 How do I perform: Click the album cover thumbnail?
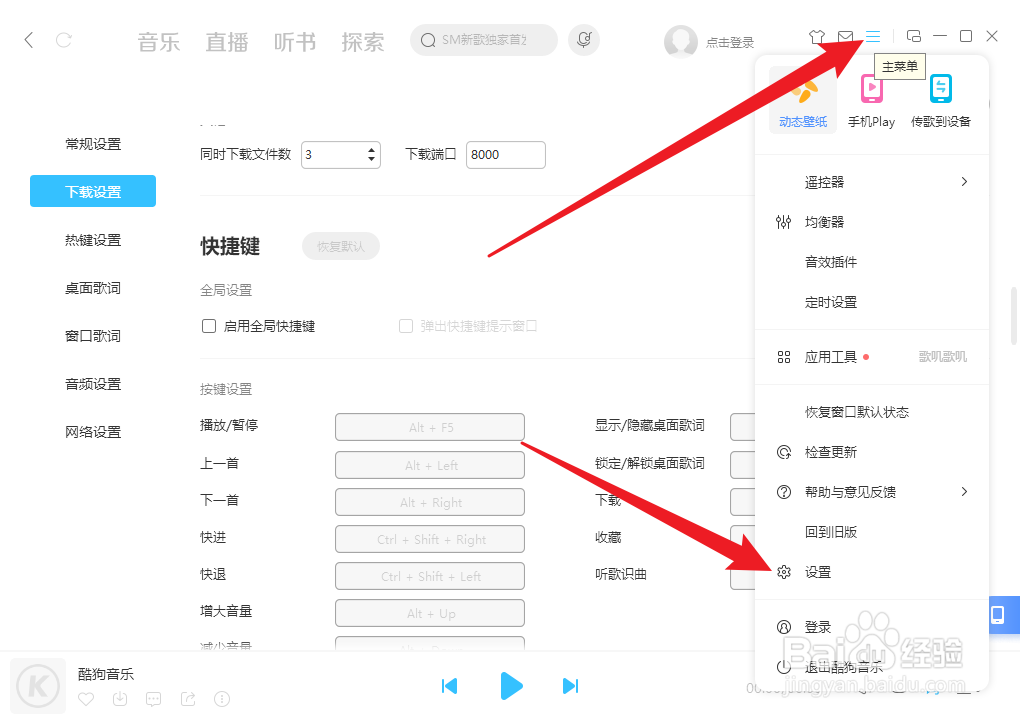(x=38, y=686)
